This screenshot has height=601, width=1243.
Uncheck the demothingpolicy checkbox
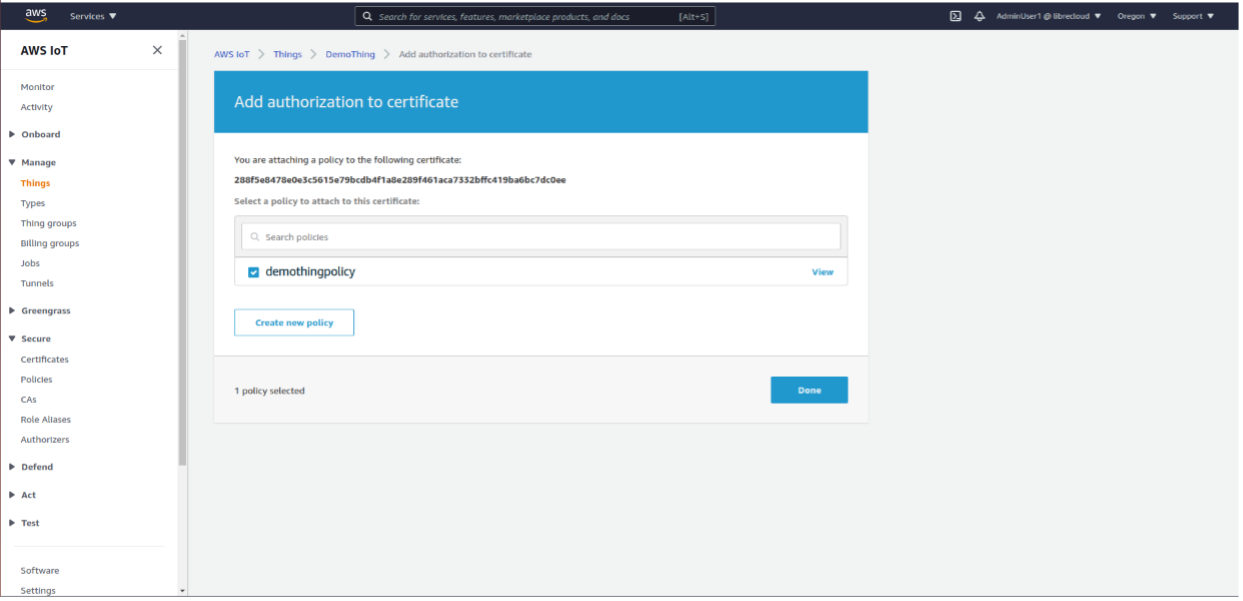pyautogui.click(x=254, y=272)
